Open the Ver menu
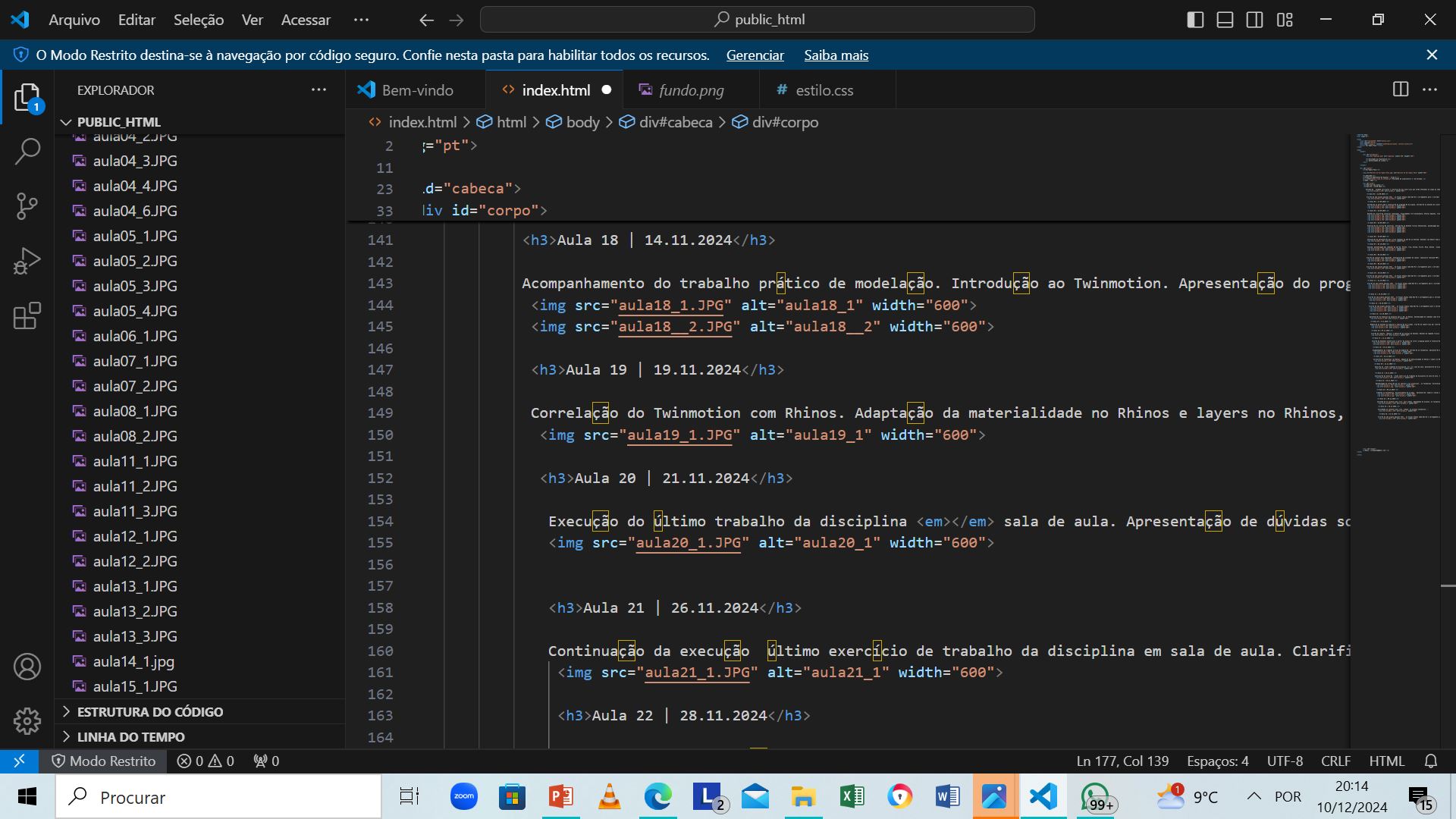The width and height of the screenshot is (1456, 819). point(253,20)
